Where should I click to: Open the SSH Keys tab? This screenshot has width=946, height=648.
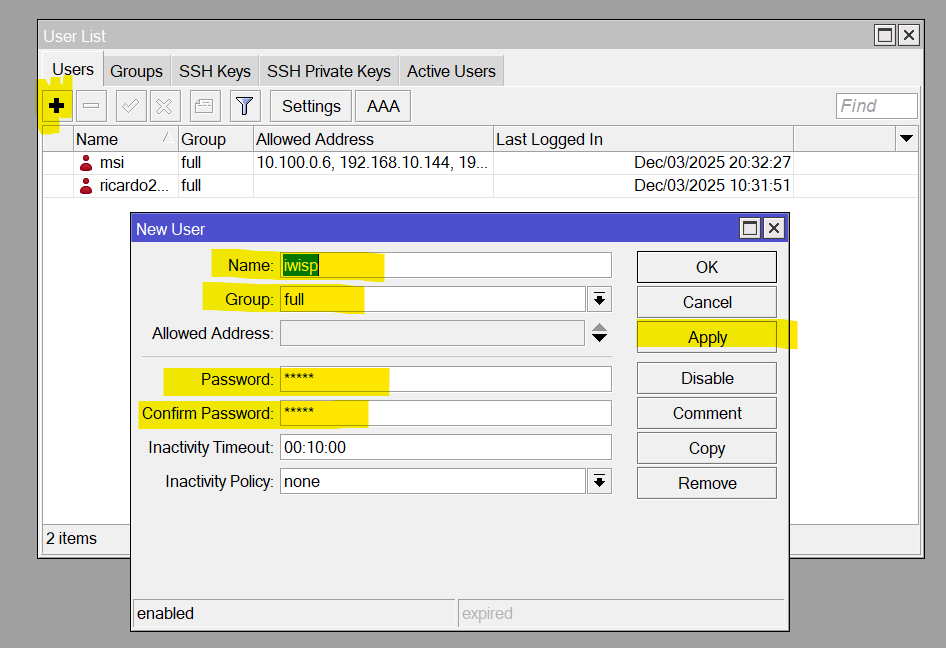click(214, 71)
